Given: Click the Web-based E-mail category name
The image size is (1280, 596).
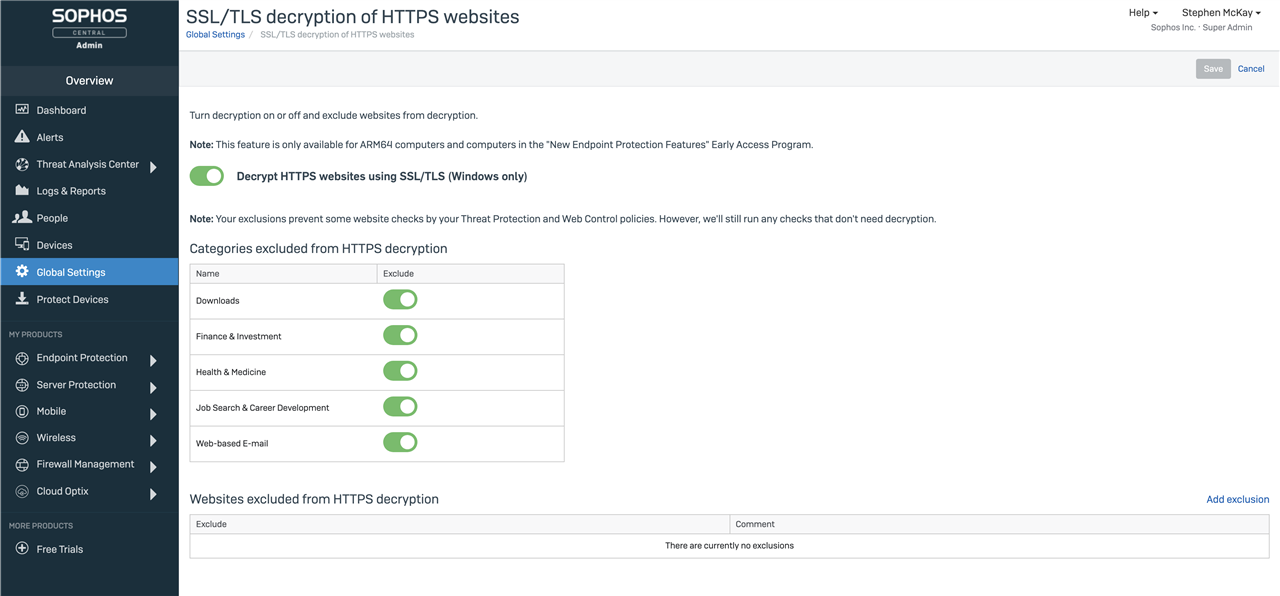Looking at the screenshot, I should click(232, 443).
